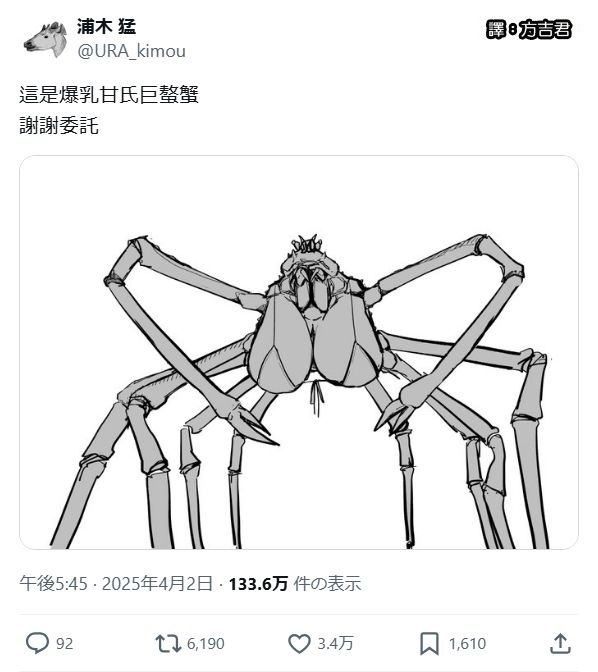The width and height of the screenshot is (598, 672).
Task: Open the spider crab drawing image
Action: pyautogui.click(x=299, y=352)
